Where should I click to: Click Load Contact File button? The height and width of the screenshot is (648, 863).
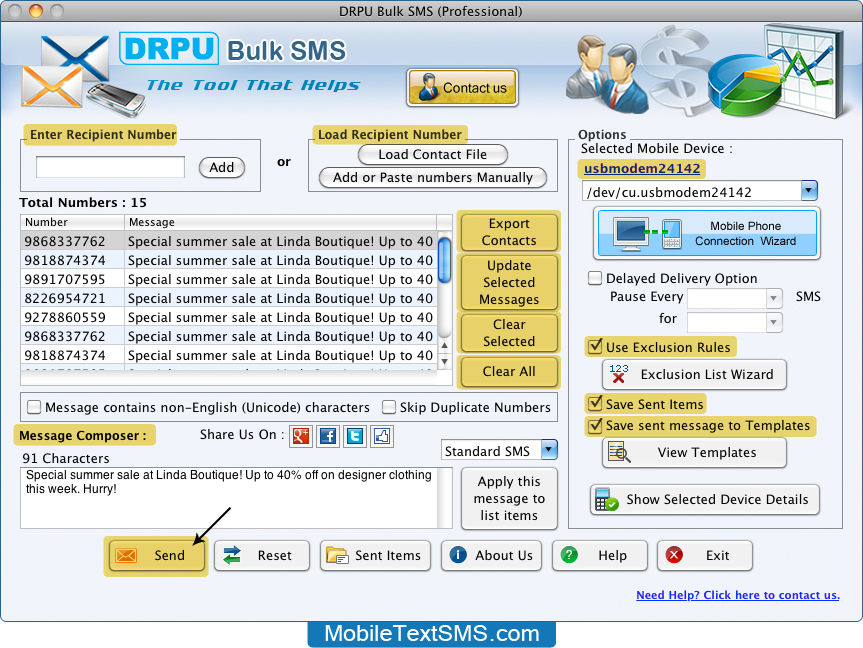(432, 155)
